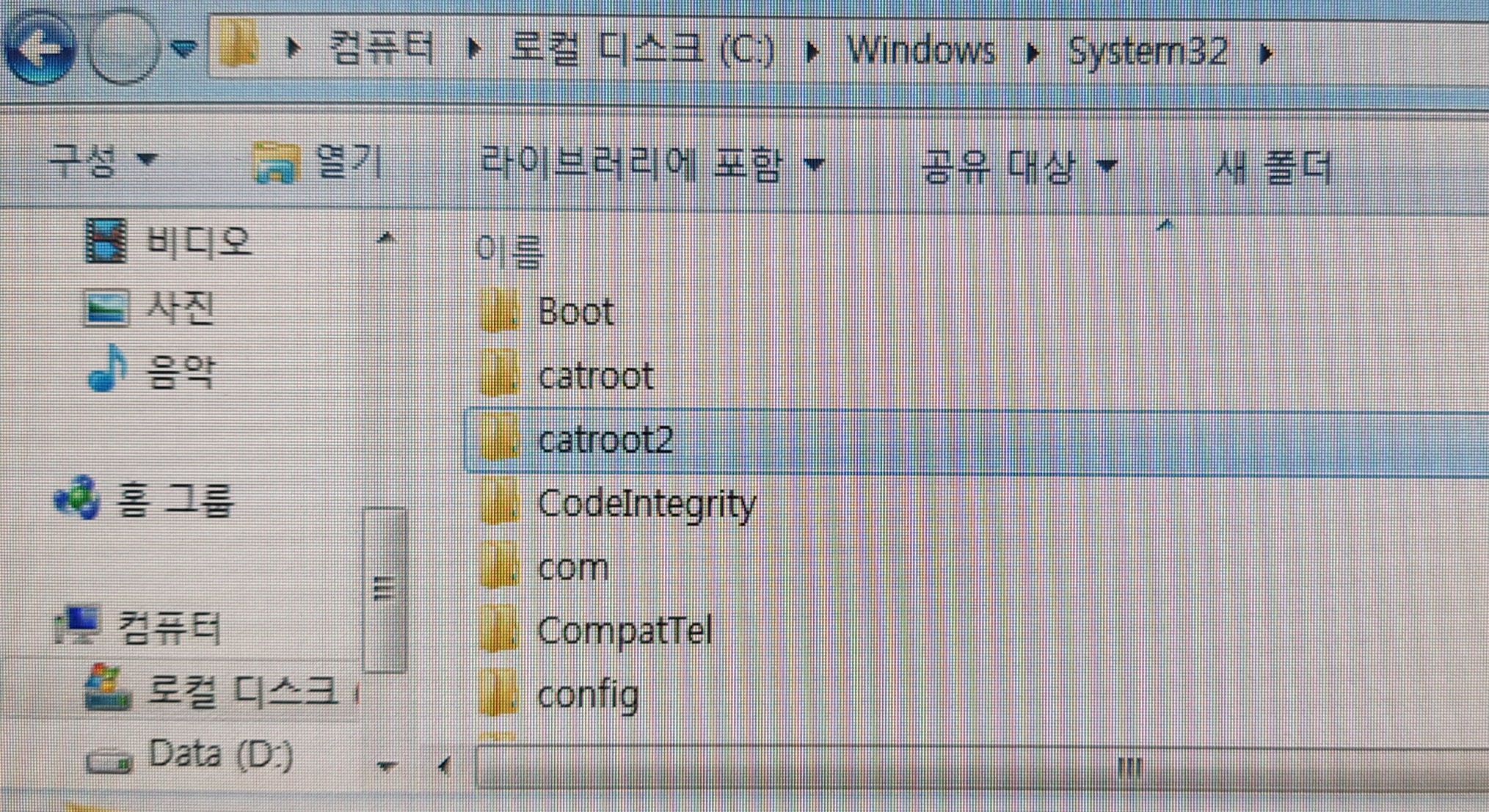1489x812 pixels.
Task: Click the navigation pane scroll up arrow
Action: coord(386,238)
